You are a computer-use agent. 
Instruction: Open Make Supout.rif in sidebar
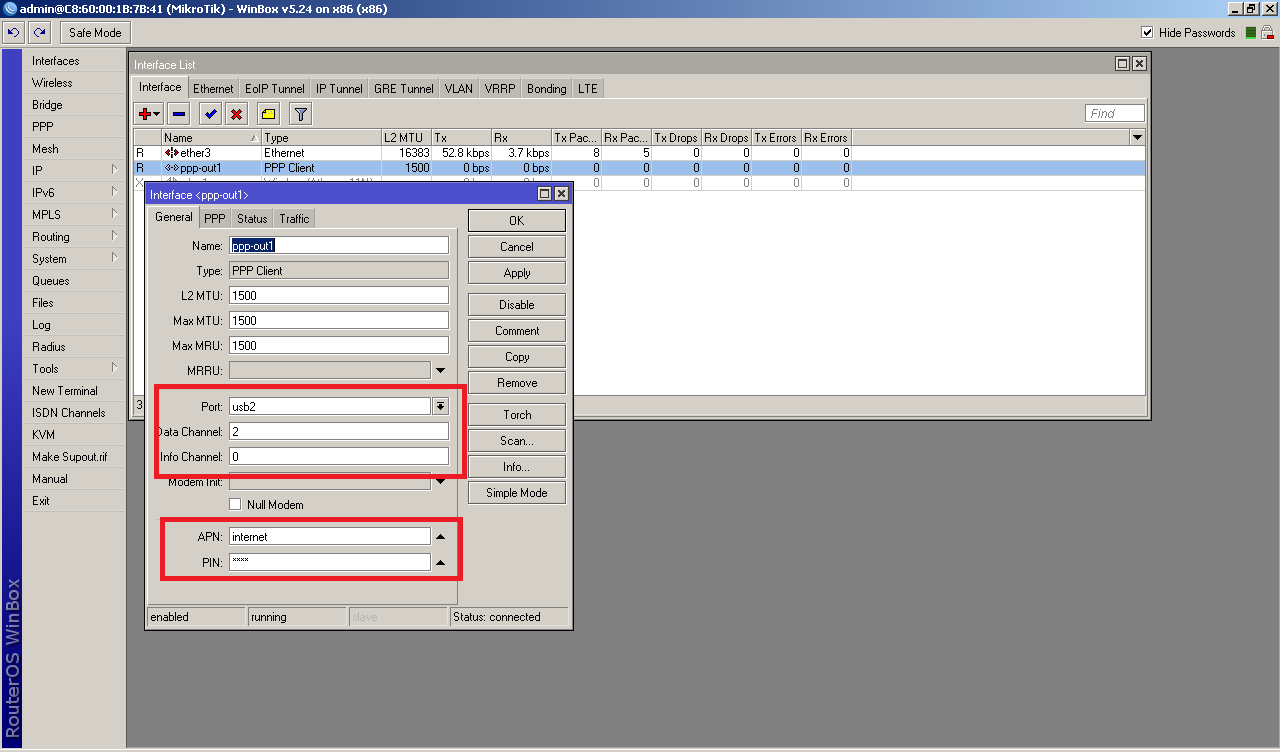[72, 457]
